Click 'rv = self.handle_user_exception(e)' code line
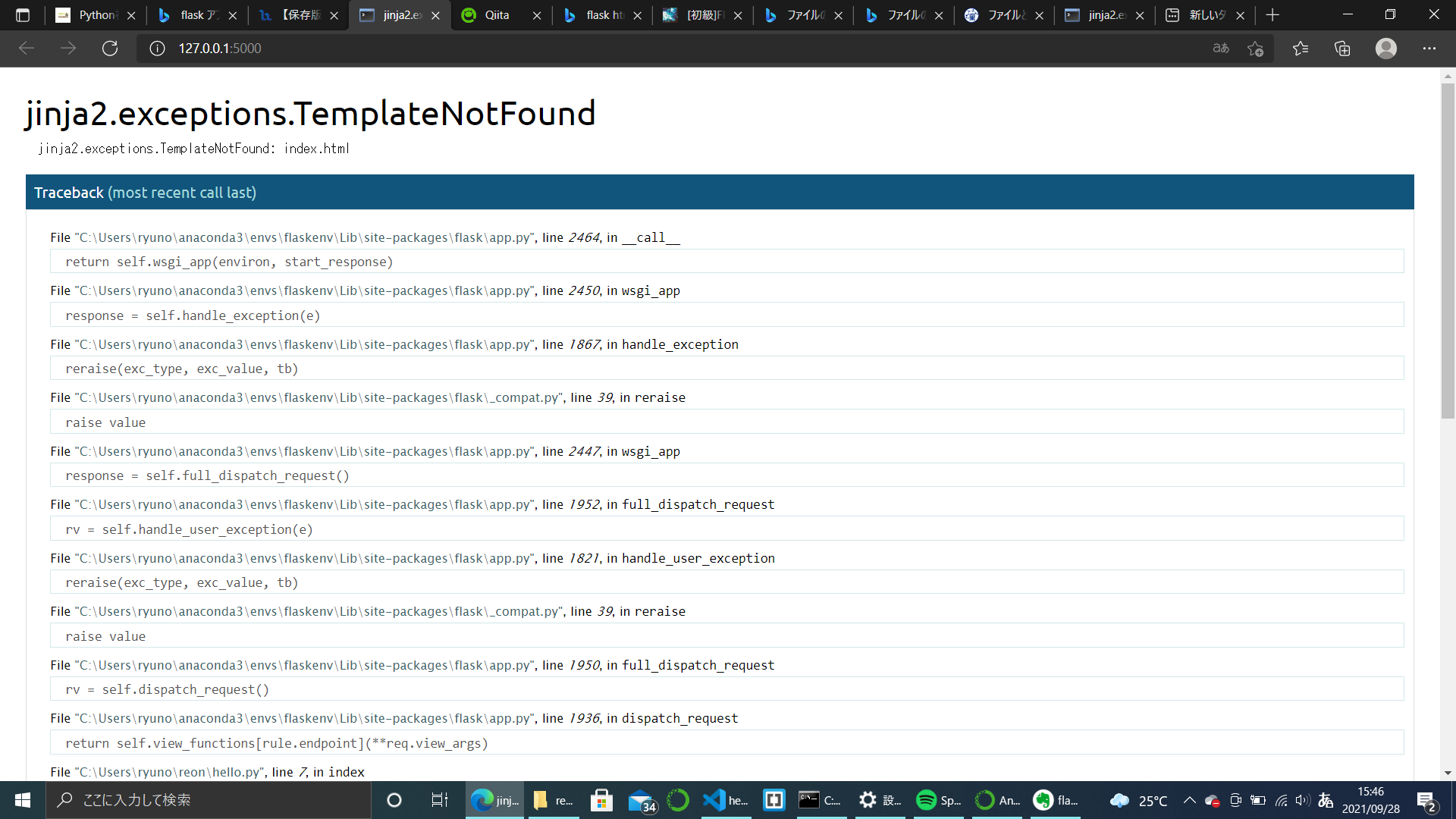Image resolution: width=1456 pixels, height=819 pixels. [x=726, y=529]
